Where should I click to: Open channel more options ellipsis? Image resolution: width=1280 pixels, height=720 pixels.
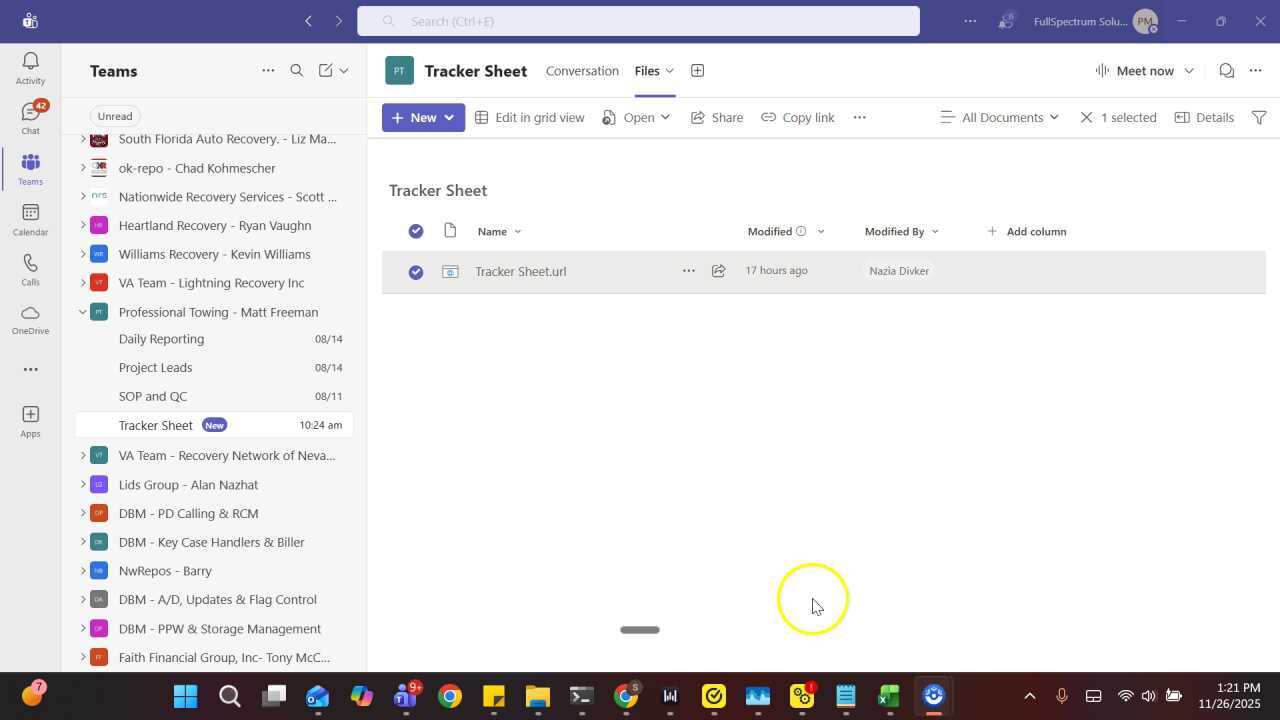pyautogui.click(x=1256, y=71)
